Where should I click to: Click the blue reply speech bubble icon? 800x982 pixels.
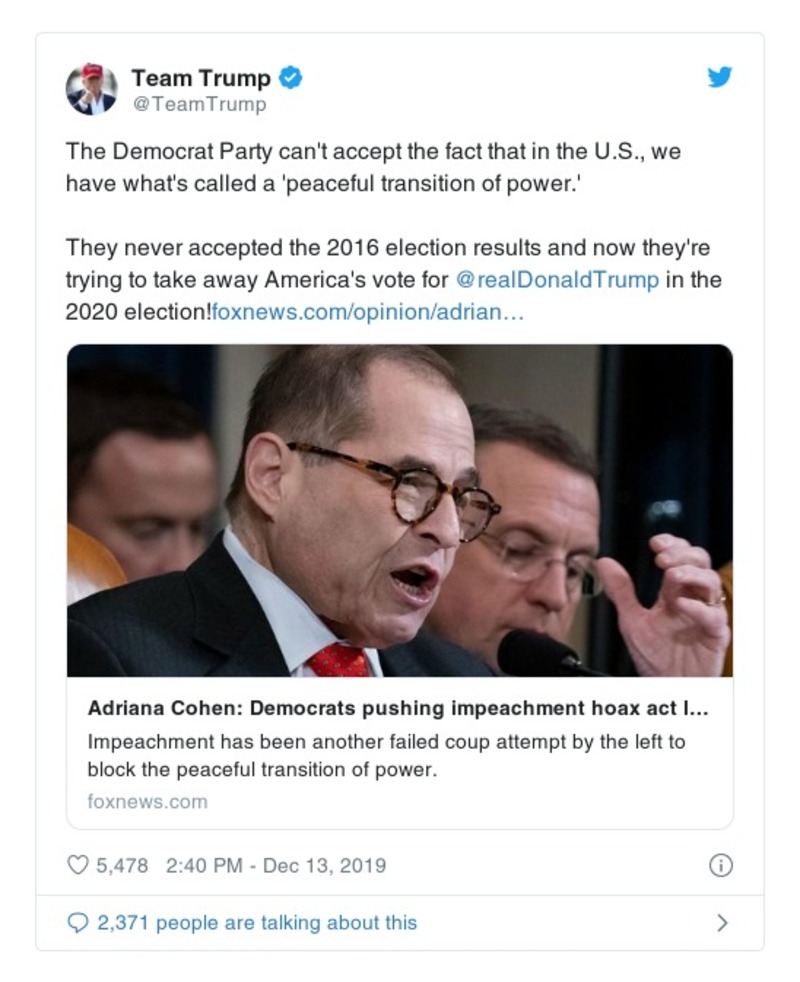[78, 923]
